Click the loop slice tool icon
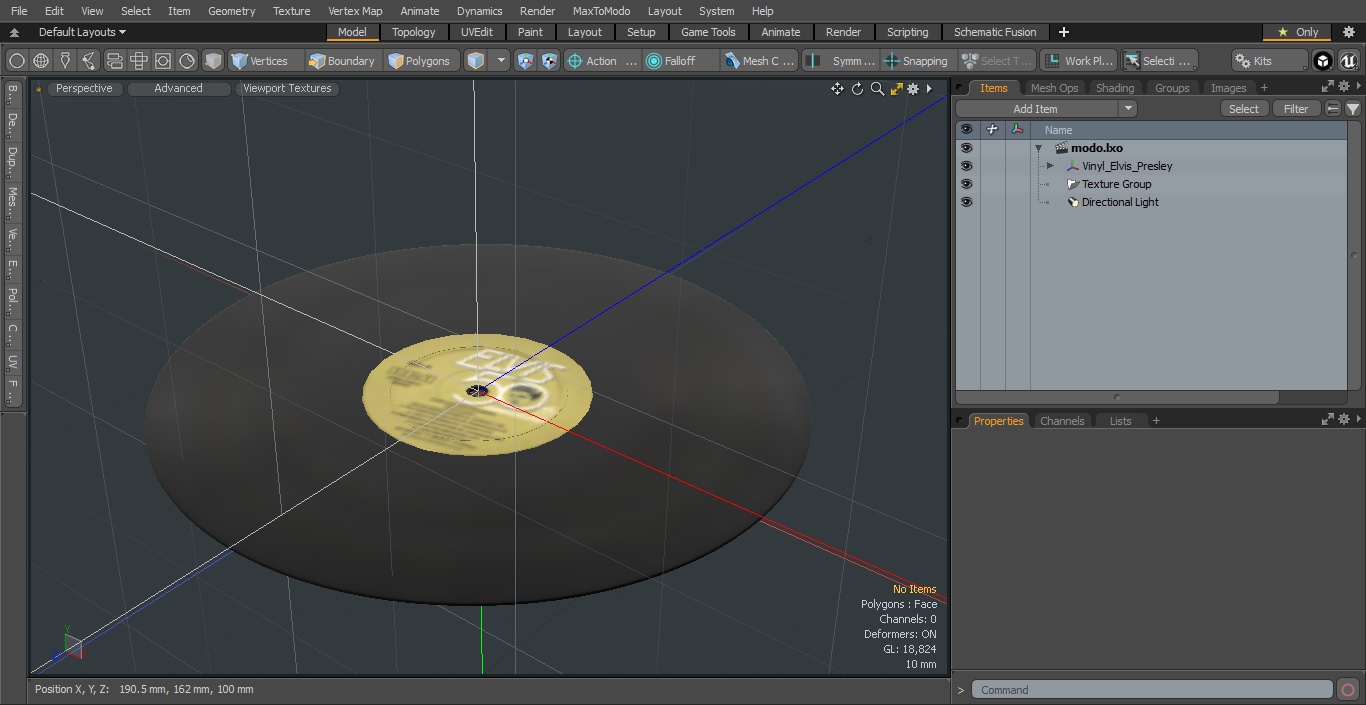The image size is (1366, 705). [x=114, y=61]
